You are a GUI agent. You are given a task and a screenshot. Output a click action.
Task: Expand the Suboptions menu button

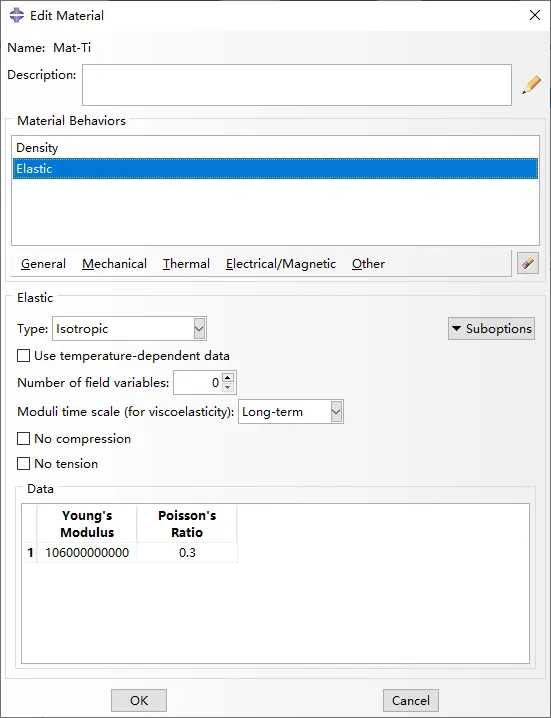point(491,329)
